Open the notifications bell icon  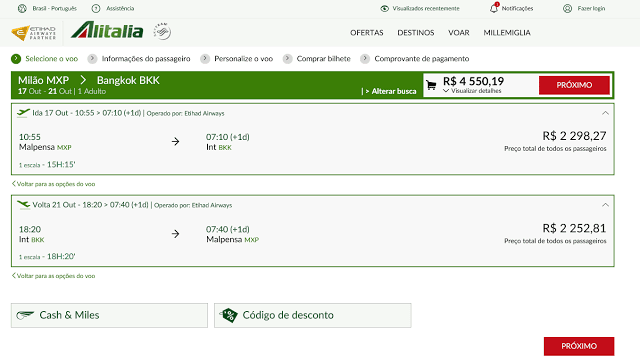click(494, 8)
